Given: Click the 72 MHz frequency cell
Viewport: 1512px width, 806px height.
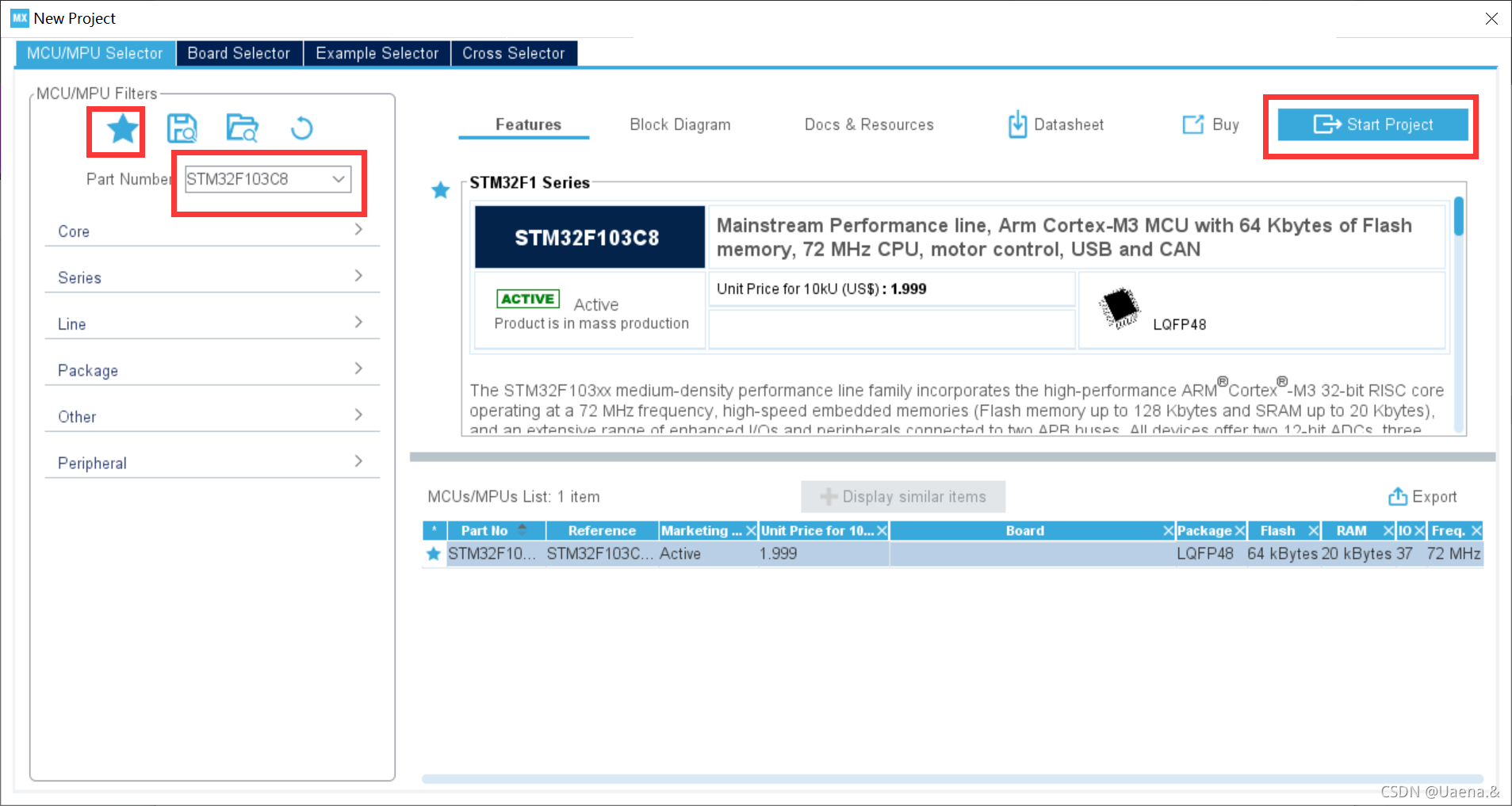Looking at the screenshot, I should tap(1453, 554).
